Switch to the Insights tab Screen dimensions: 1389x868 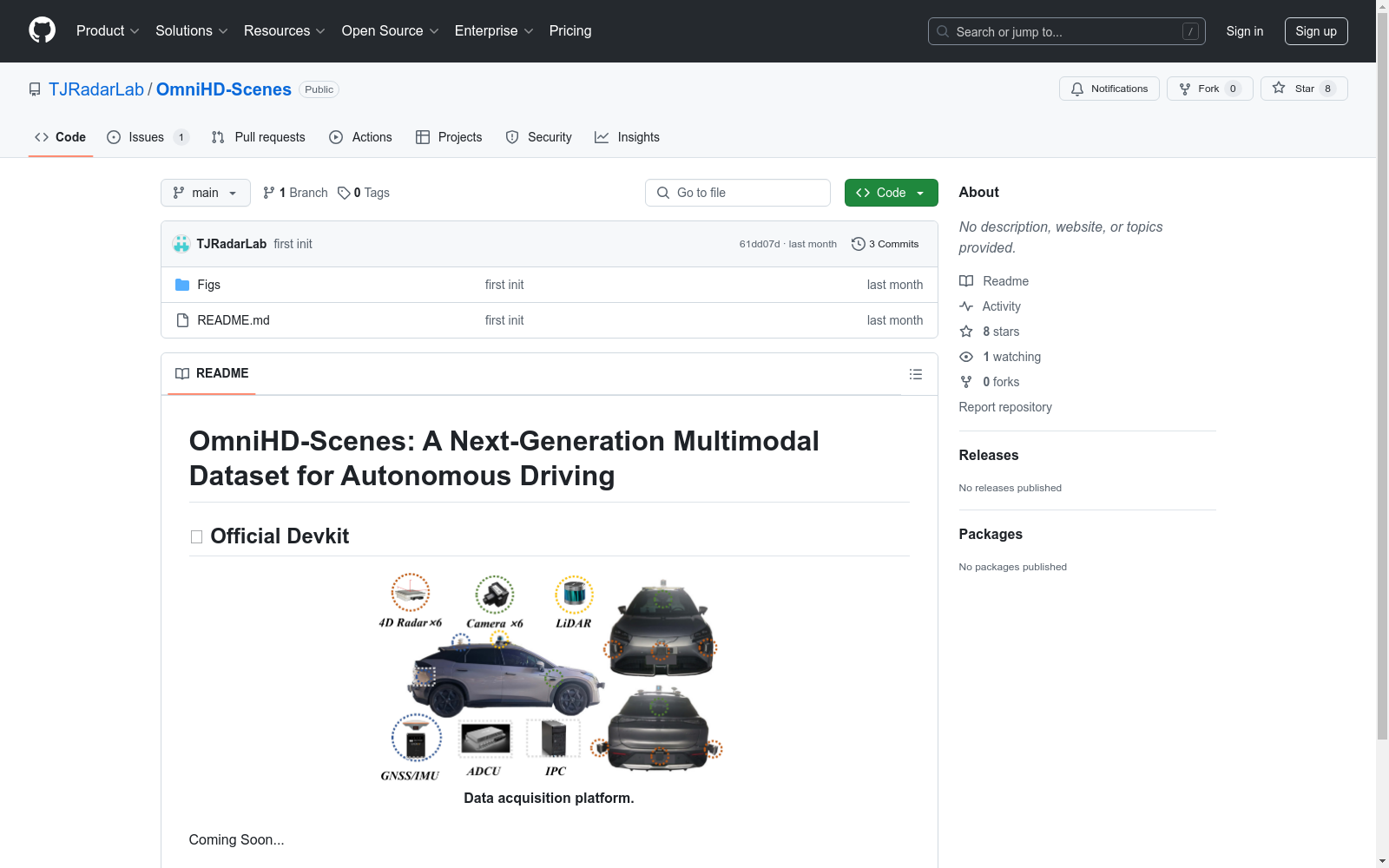pos(627,137)
